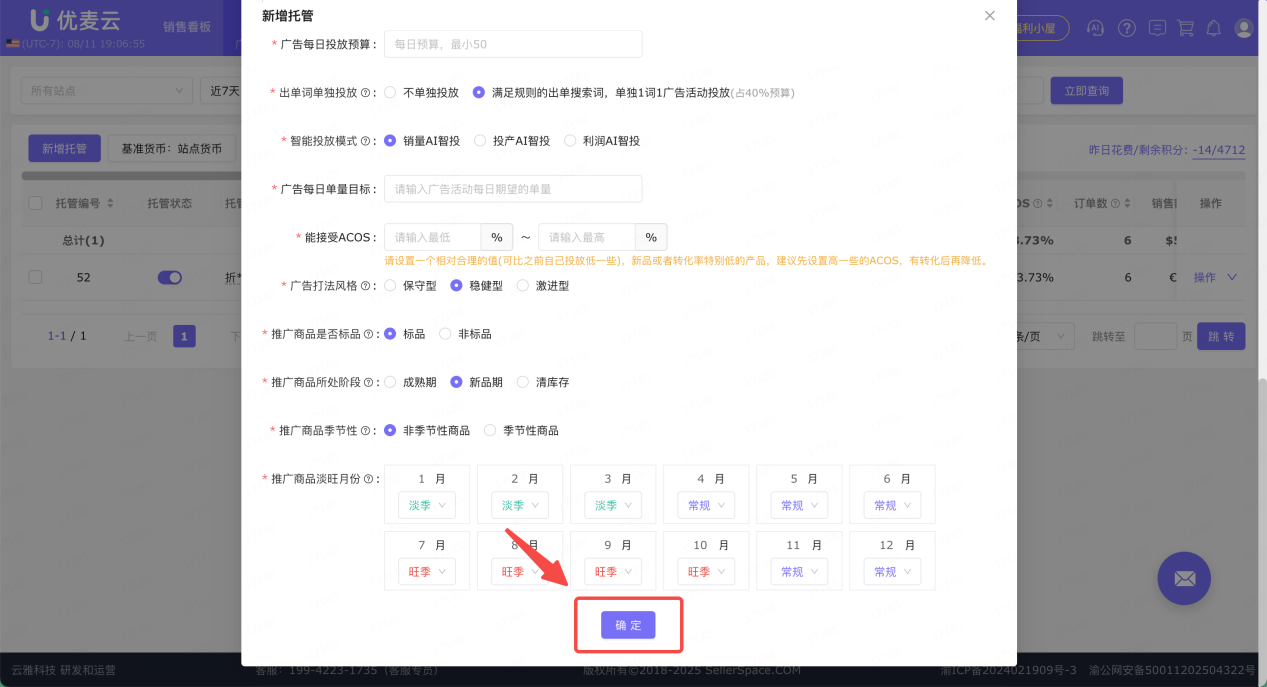Image resolution: width=1267 pixels, height=687 pixels.
Task: Click the 确定 confirm button
Action: coord(628,624)
